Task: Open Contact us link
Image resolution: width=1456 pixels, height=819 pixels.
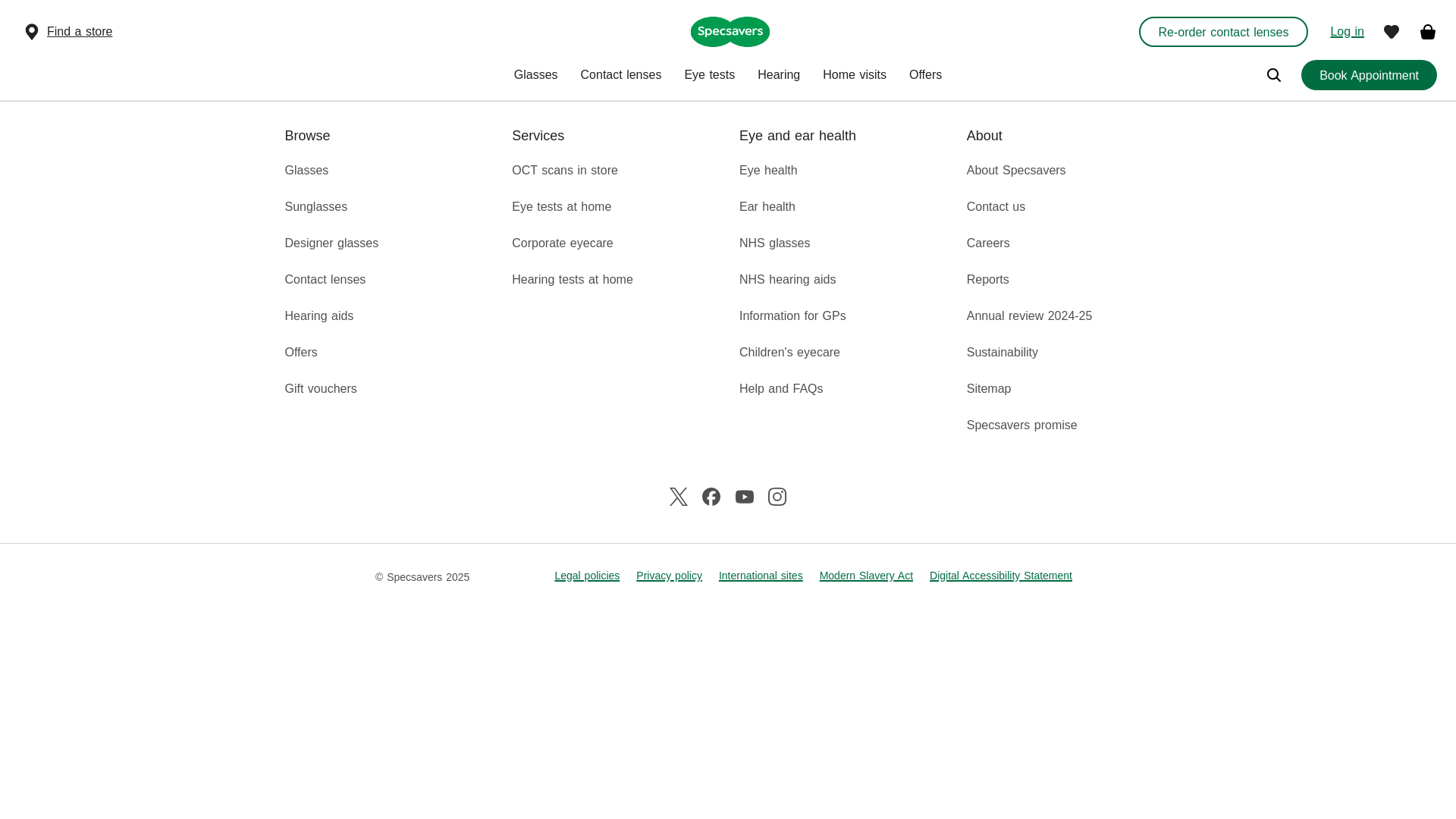Action: pos(995,207)
